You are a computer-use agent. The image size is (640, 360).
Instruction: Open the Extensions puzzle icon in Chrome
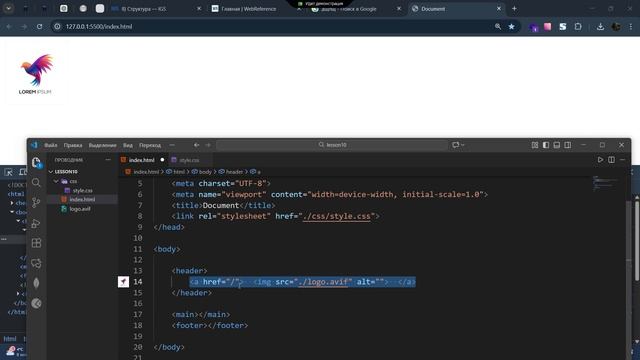coord(578,27)
